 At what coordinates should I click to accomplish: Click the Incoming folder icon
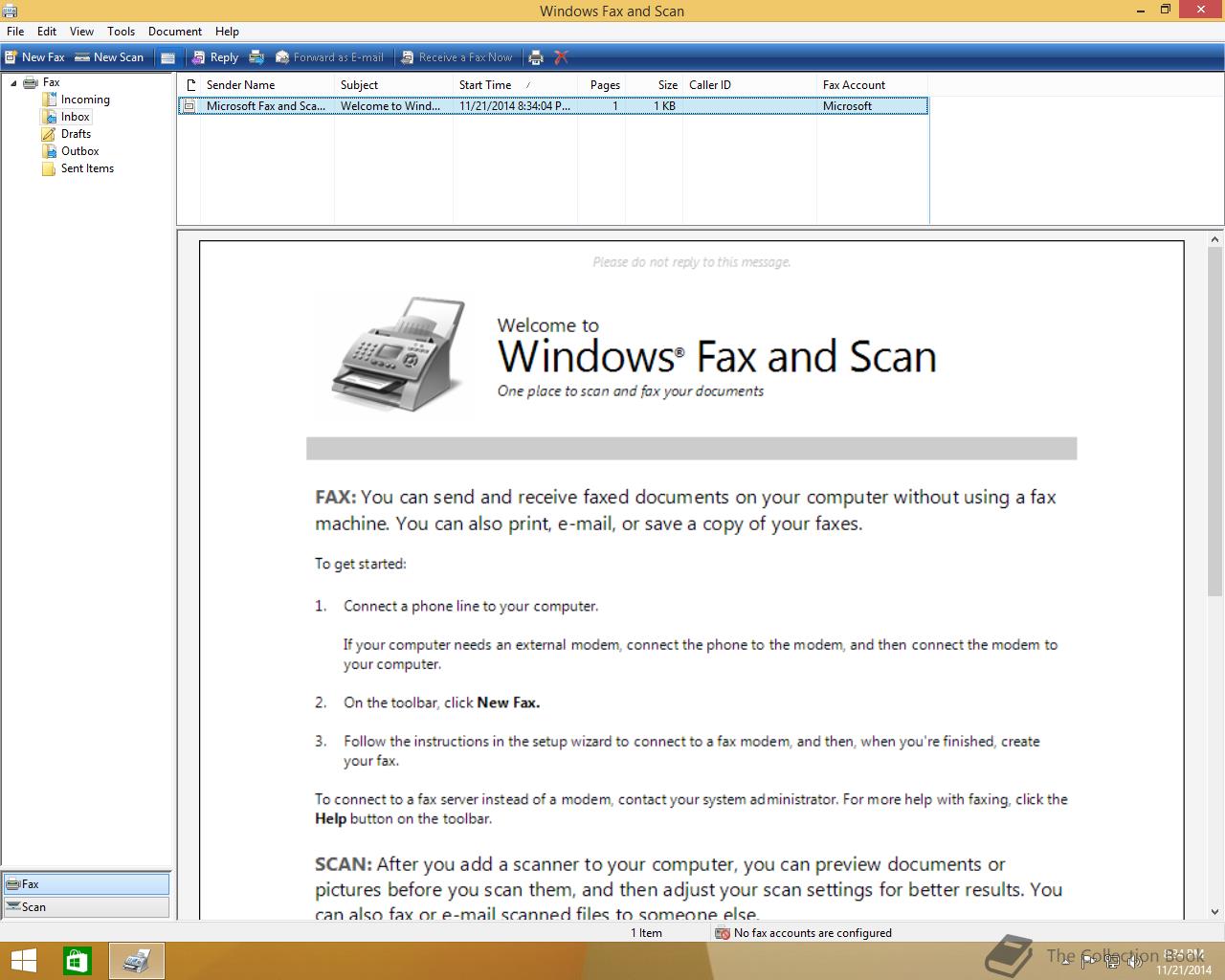coord(49,100)
